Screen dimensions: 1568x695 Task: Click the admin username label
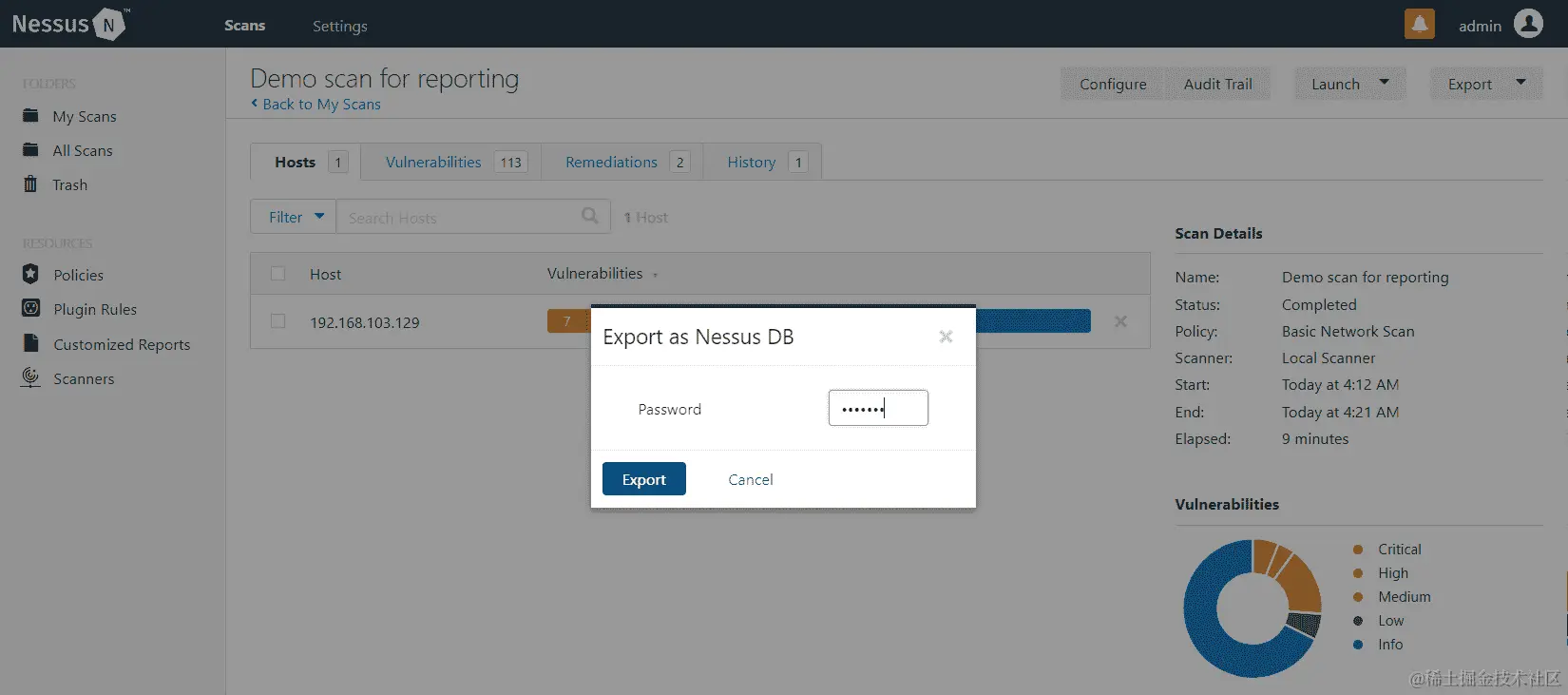(1480, 26)
